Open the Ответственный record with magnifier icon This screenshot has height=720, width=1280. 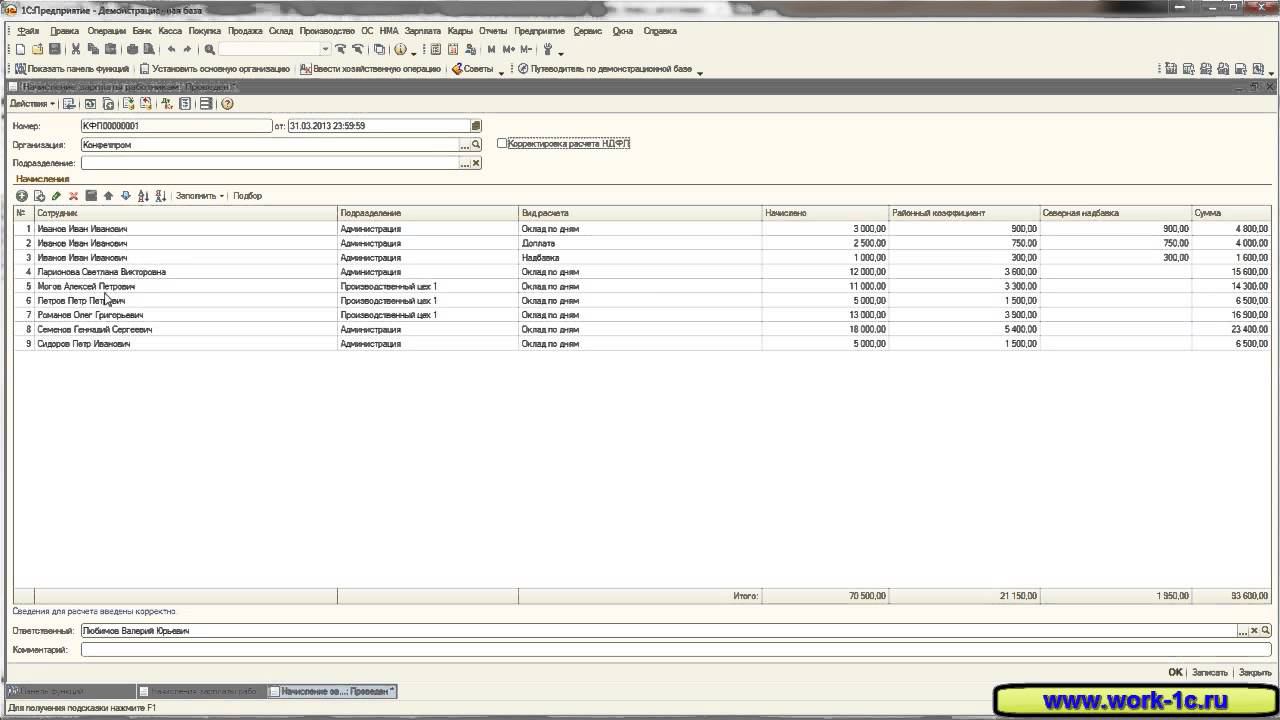tap(1266, 631)
